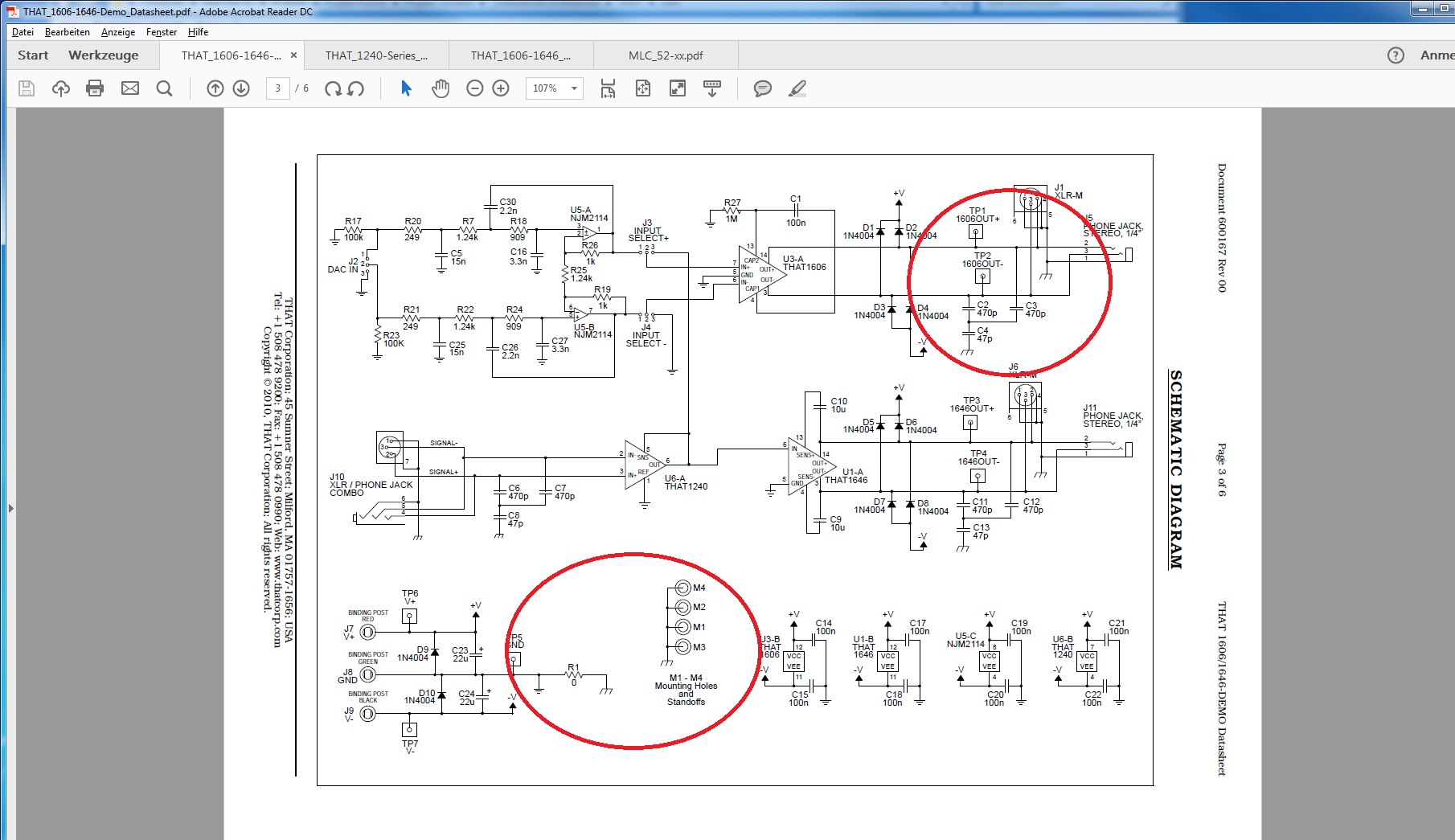Close the active THAT_1606-1646 tab
Screen dimensions: 1455x840
[293, 55]
